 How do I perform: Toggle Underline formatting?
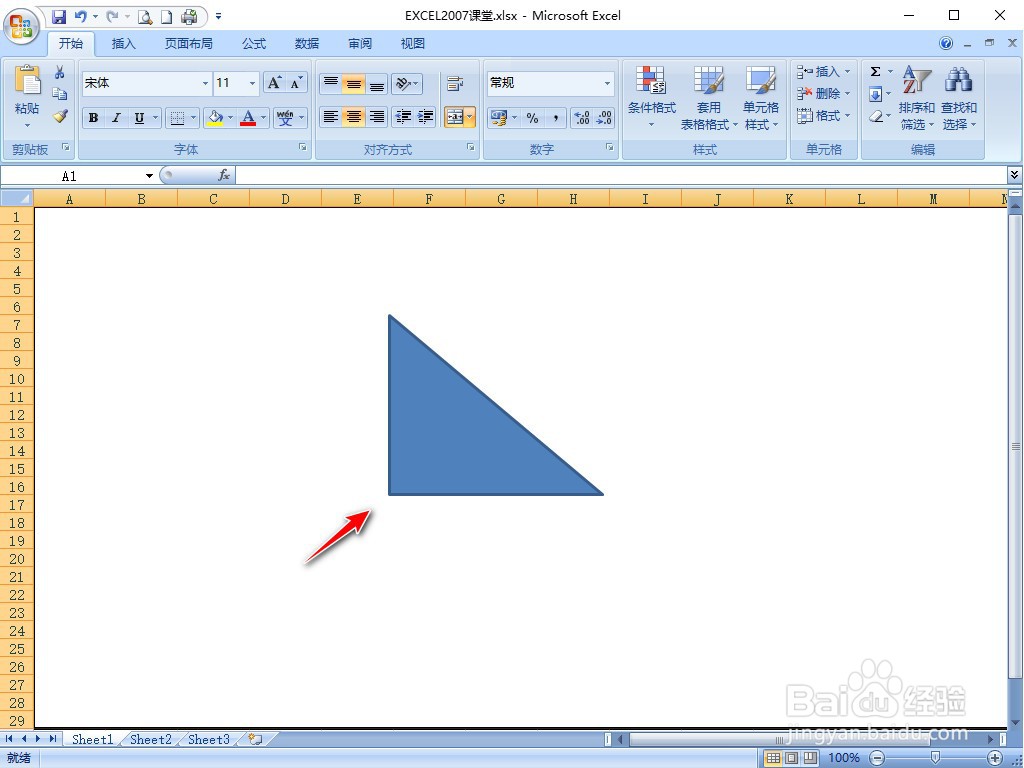pyautogui.click(x=139, y=118)
